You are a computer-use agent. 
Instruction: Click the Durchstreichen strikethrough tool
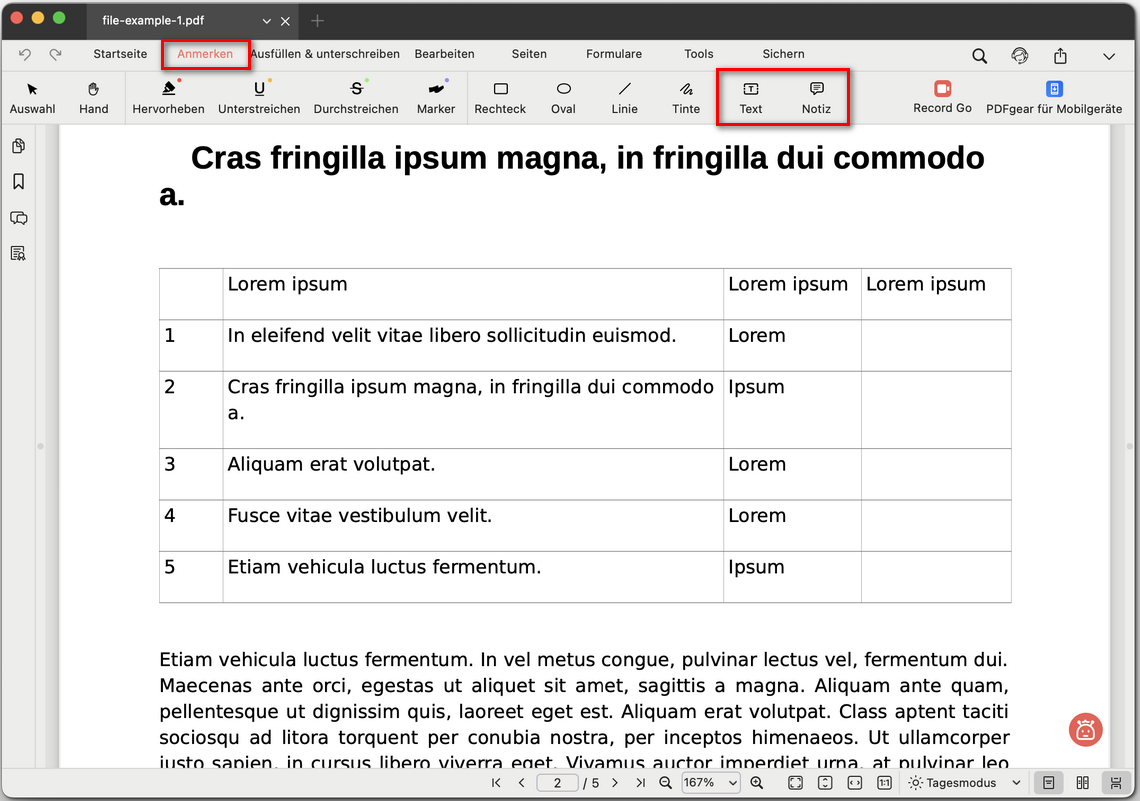click(x=356, y=97)
